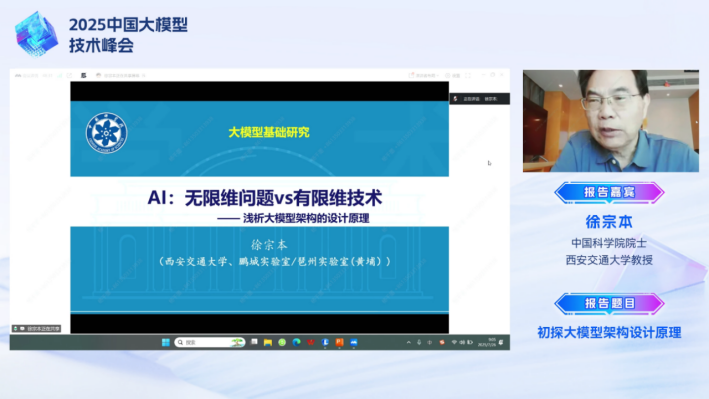Launch Microsoft Edge from the taskbar
Viewport: 709px width, 399px height.
click(x=296, y=342)
